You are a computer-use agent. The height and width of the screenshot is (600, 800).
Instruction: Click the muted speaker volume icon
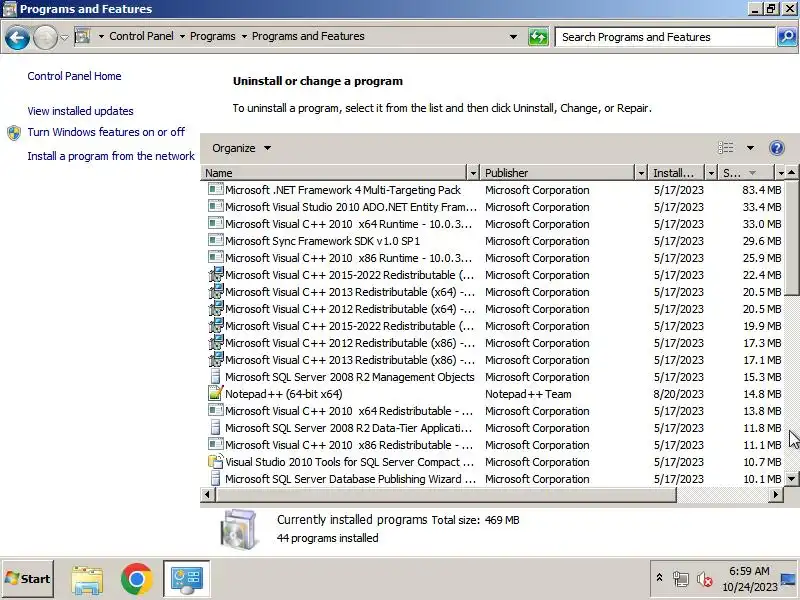coord(705,579)
